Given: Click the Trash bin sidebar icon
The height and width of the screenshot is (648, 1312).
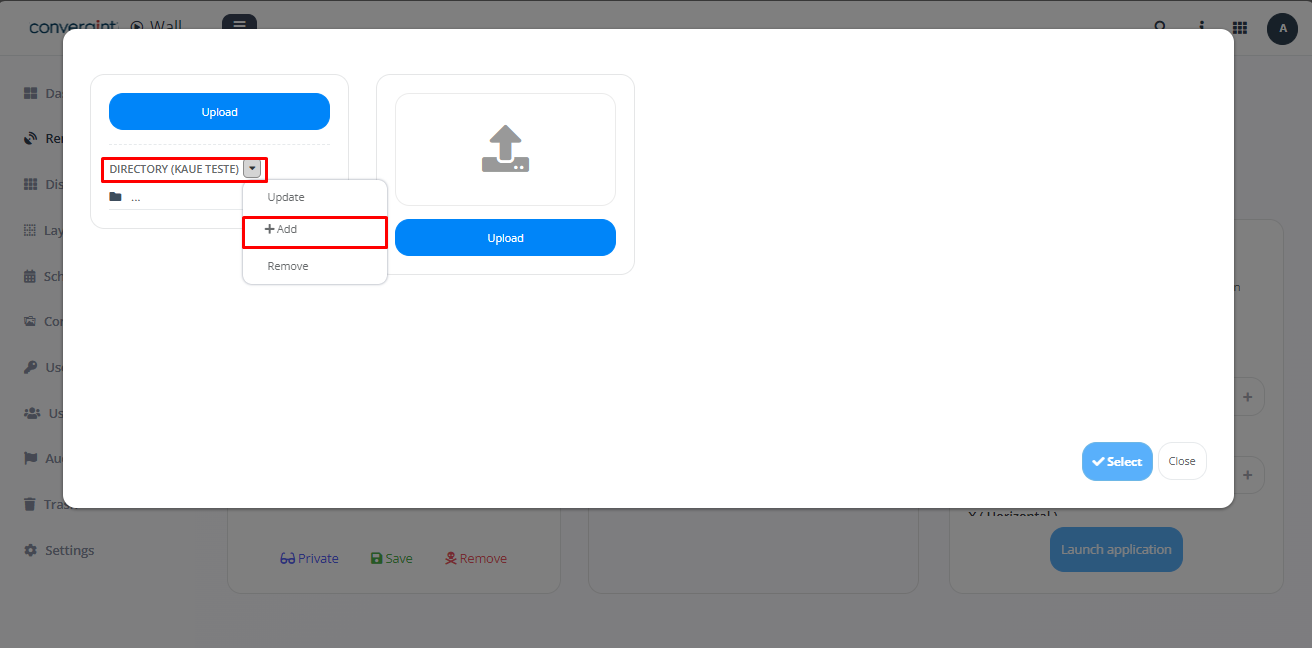Looking at the screenshot, I should click(x=30, y=504).
